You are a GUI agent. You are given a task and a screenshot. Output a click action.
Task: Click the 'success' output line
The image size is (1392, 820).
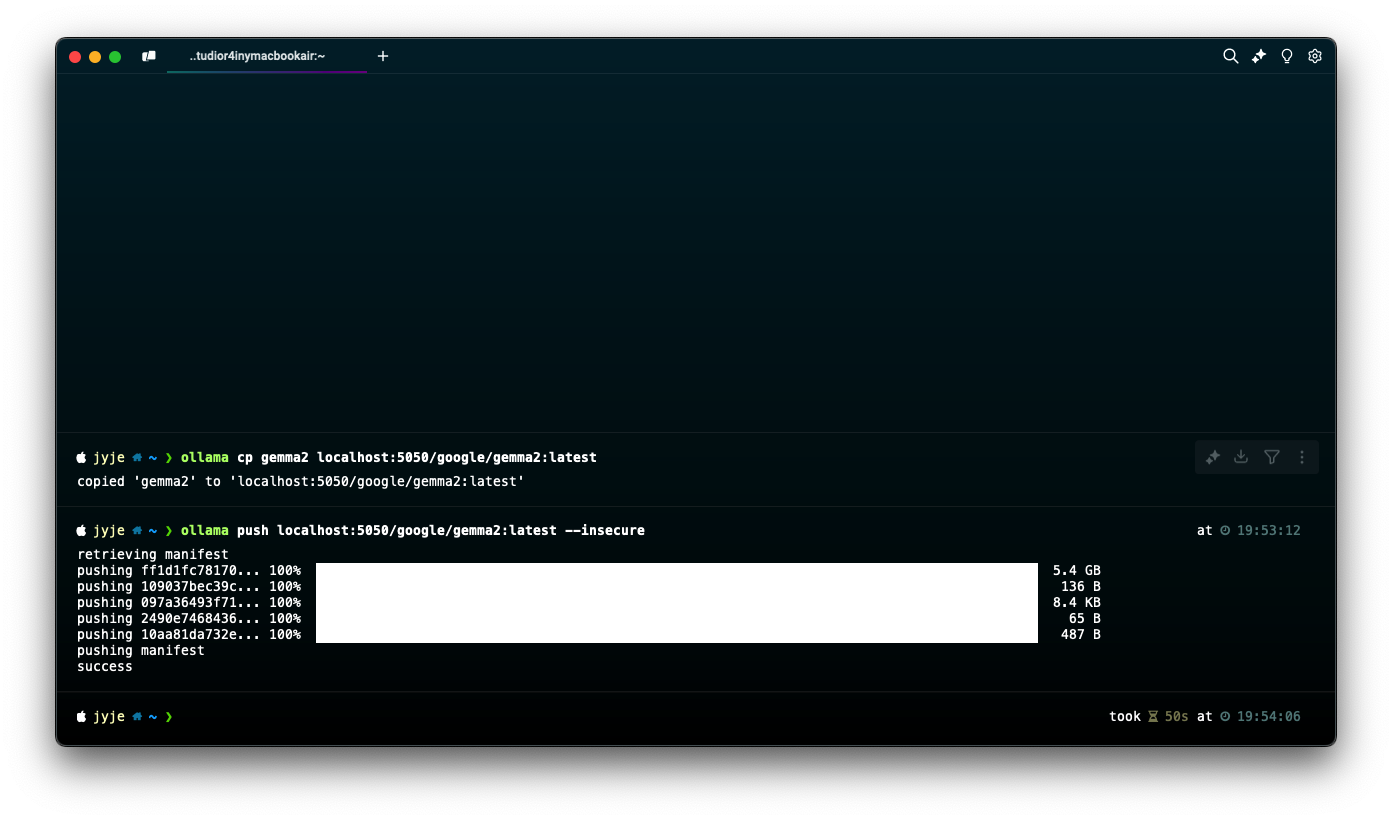coord(105,667)
